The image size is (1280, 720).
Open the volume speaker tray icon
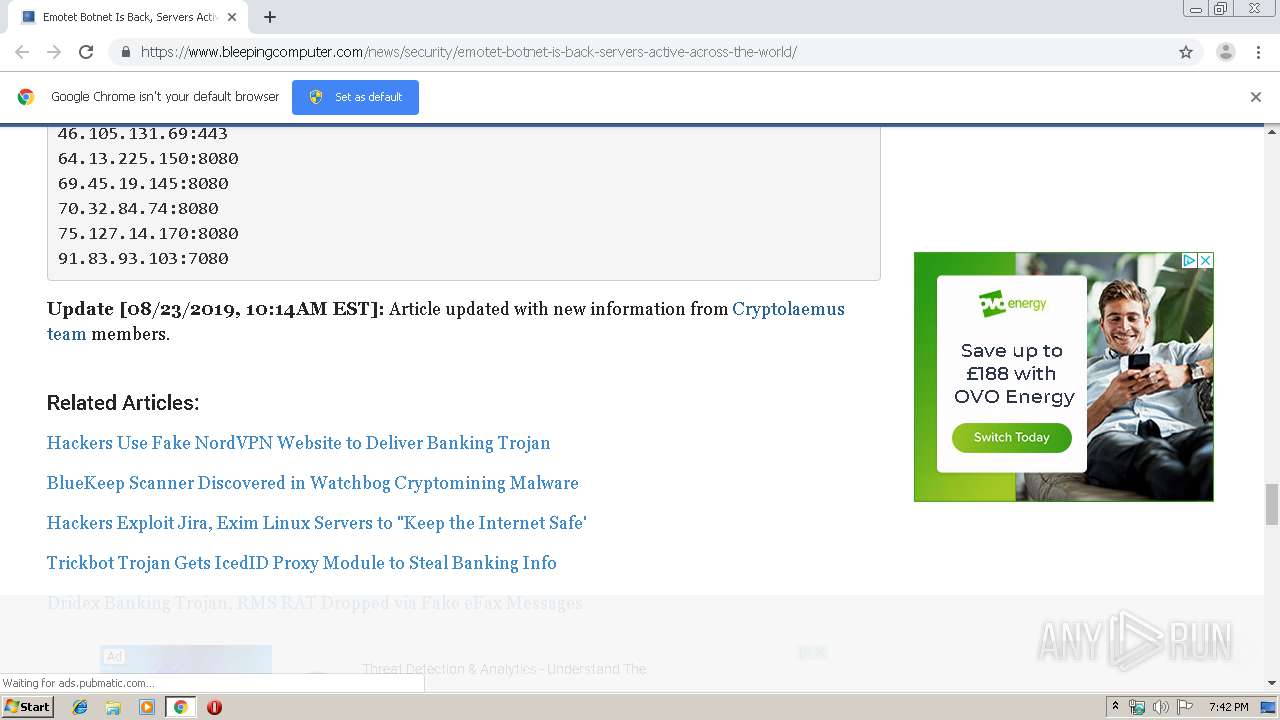1160,707
